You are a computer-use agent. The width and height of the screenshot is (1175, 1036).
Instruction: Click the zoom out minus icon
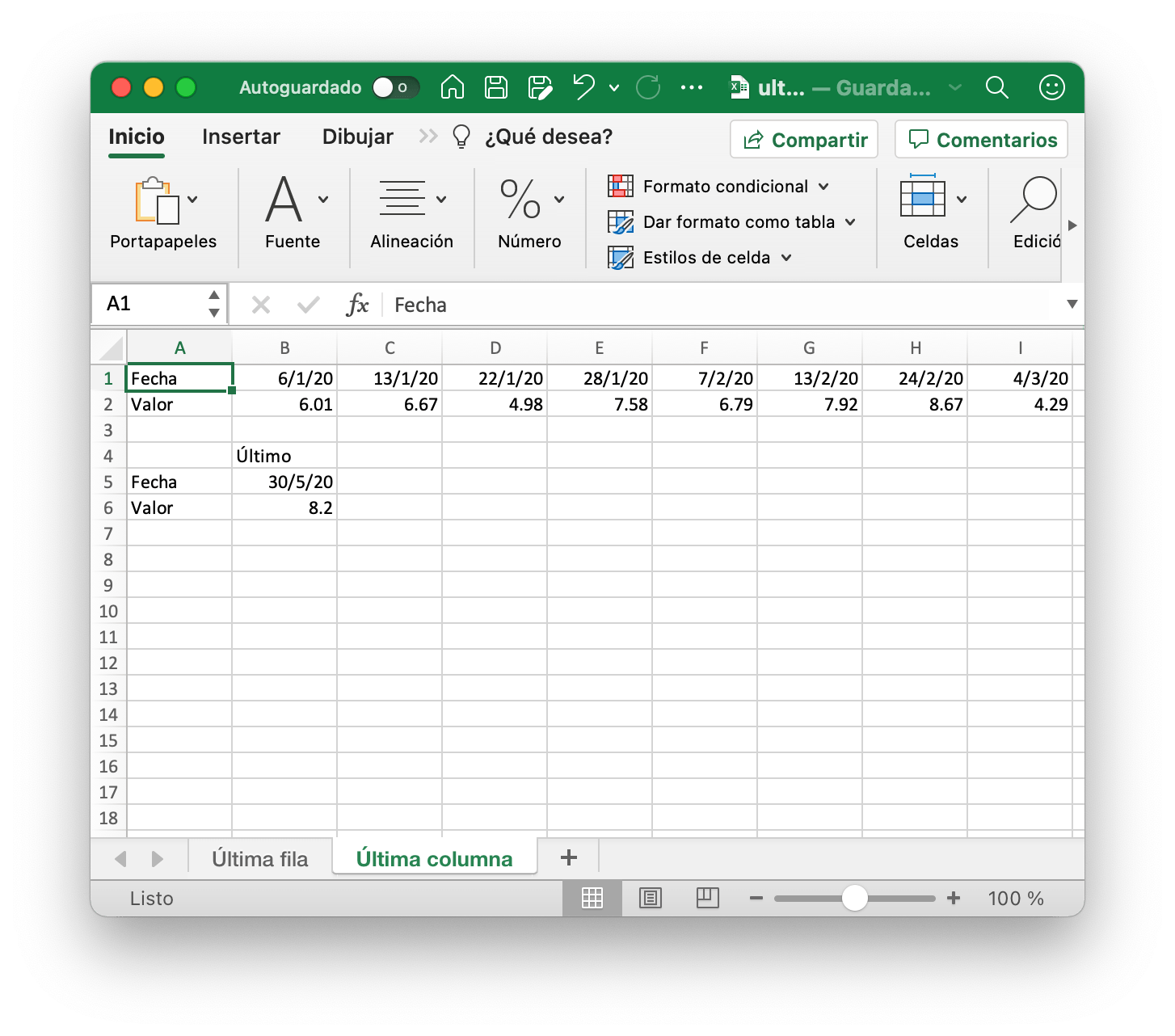756,899
